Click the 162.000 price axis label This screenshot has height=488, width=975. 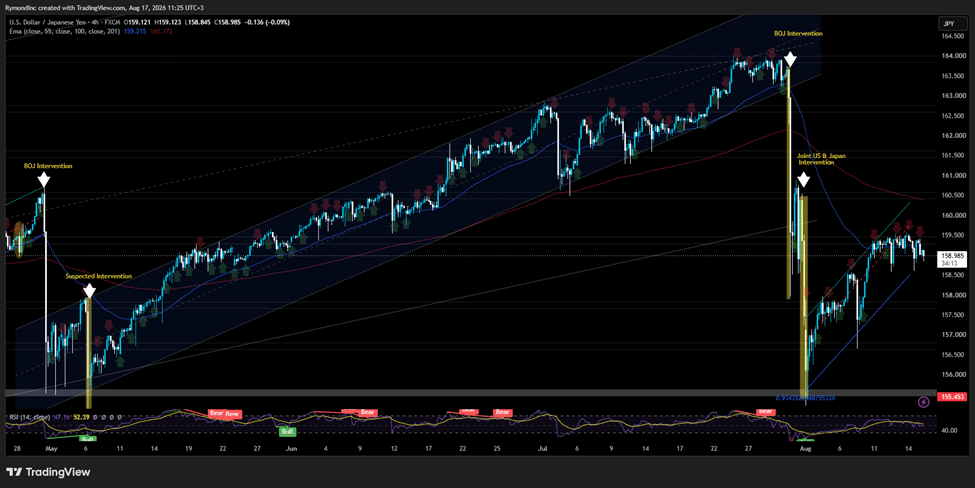click(953, 136)
